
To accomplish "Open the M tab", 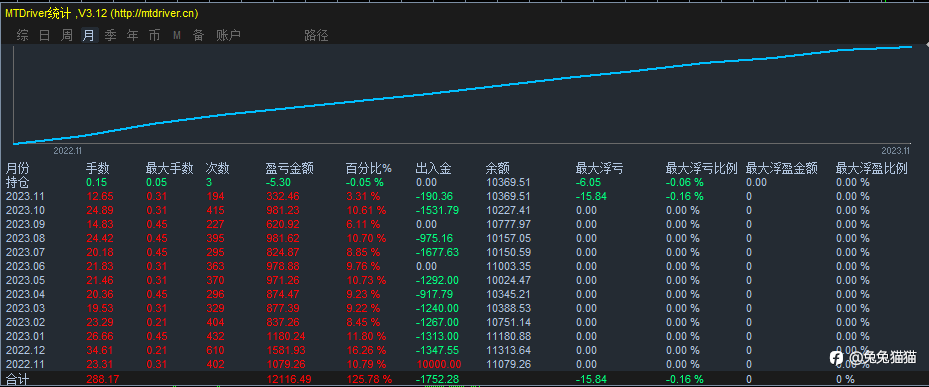I will [177, 36].
